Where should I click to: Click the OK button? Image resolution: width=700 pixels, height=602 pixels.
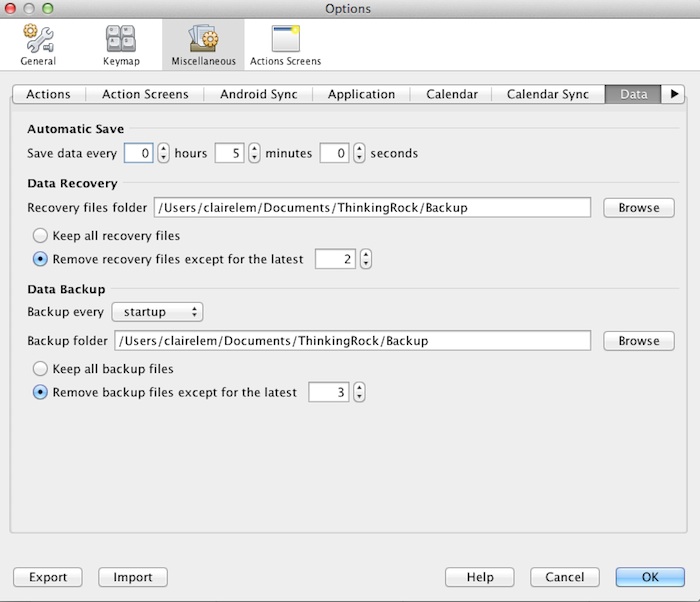[650, 577]
